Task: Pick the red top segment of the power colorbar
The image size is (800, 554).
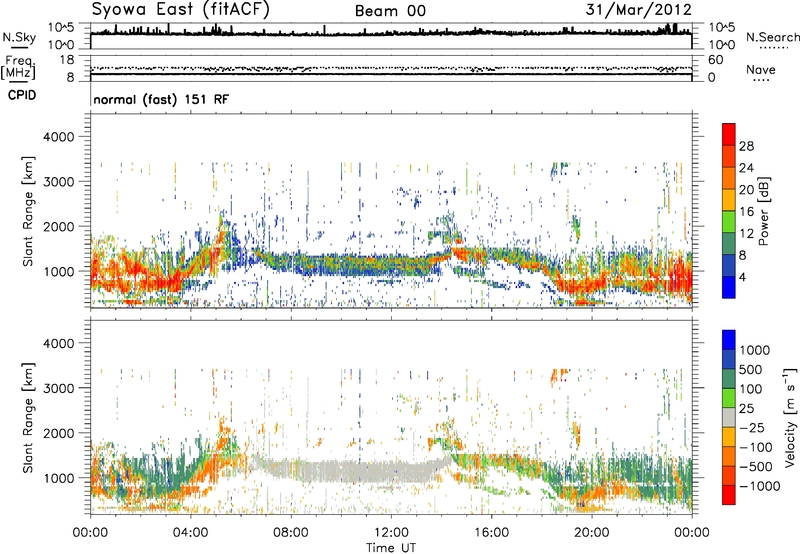Action: [x=729, y=134]
